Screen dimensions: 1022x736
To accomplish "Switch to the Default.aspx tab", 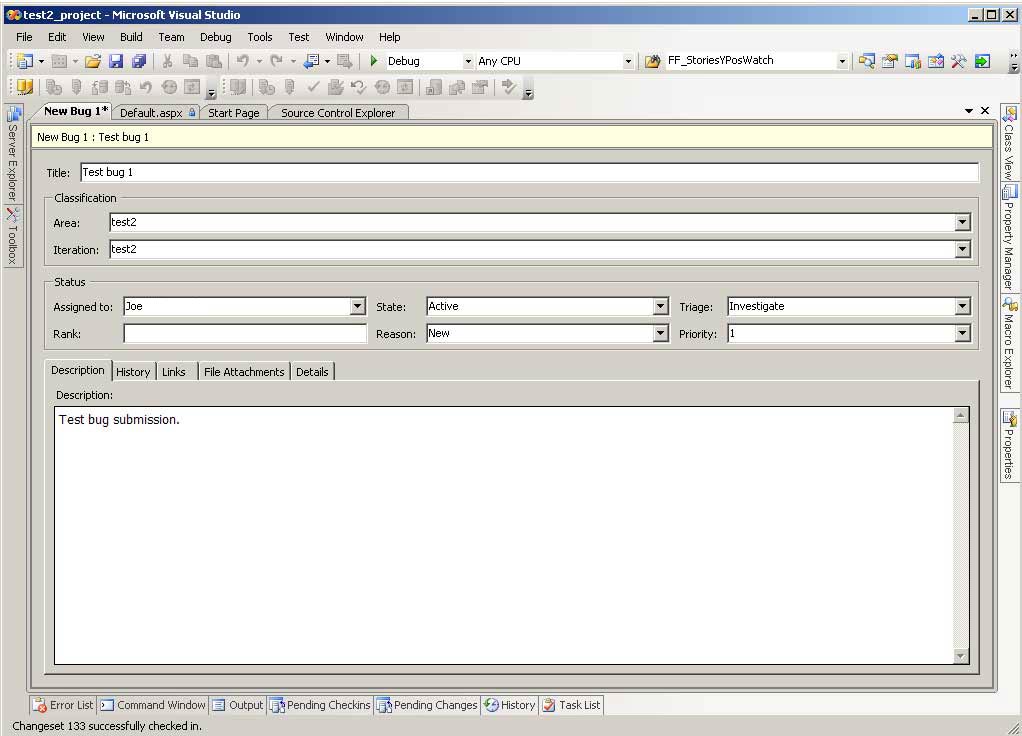I will 156,113.
